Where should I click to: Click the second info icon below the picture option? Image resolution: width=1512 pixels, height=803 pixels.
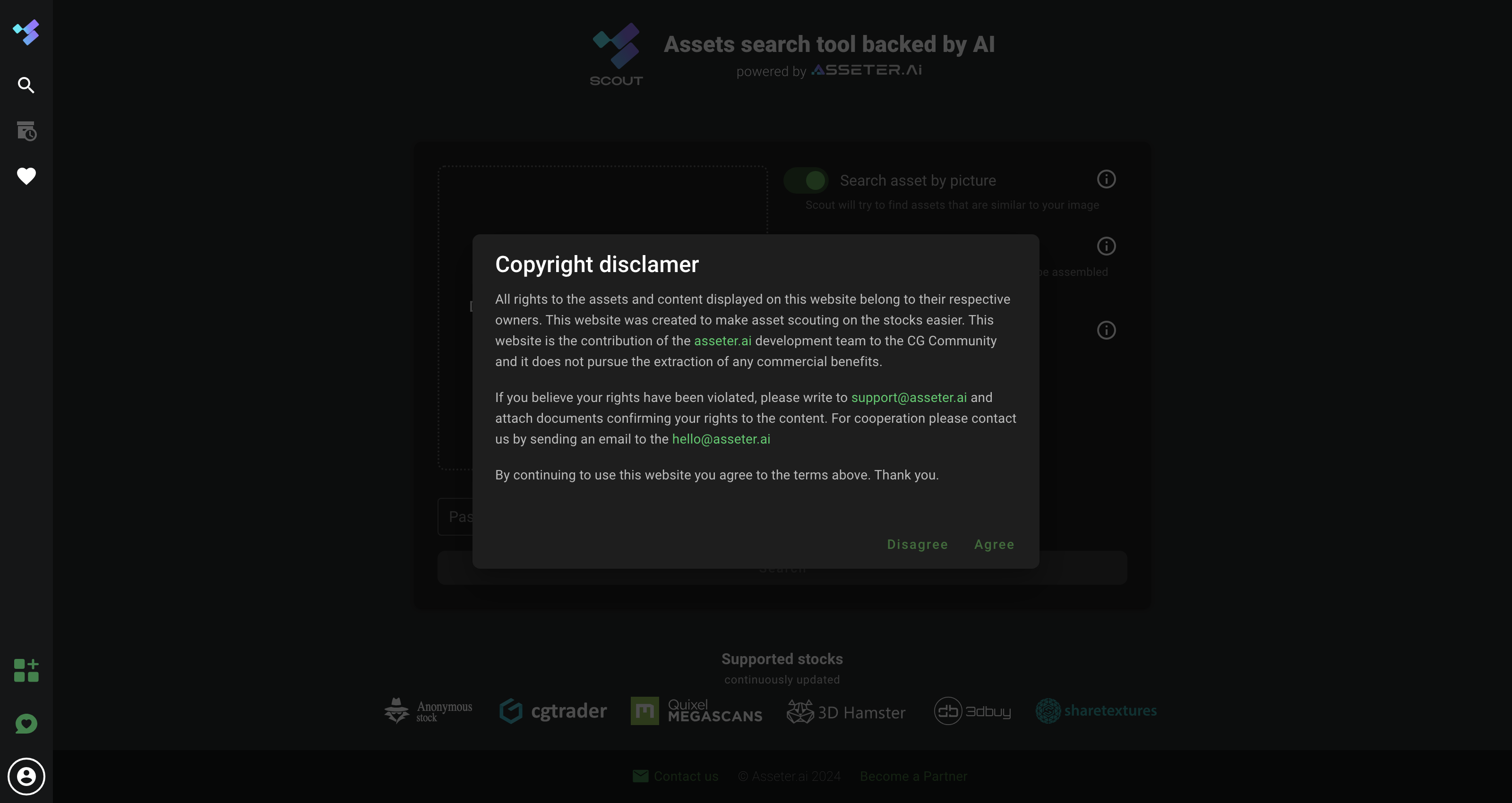click(1107, 246)
